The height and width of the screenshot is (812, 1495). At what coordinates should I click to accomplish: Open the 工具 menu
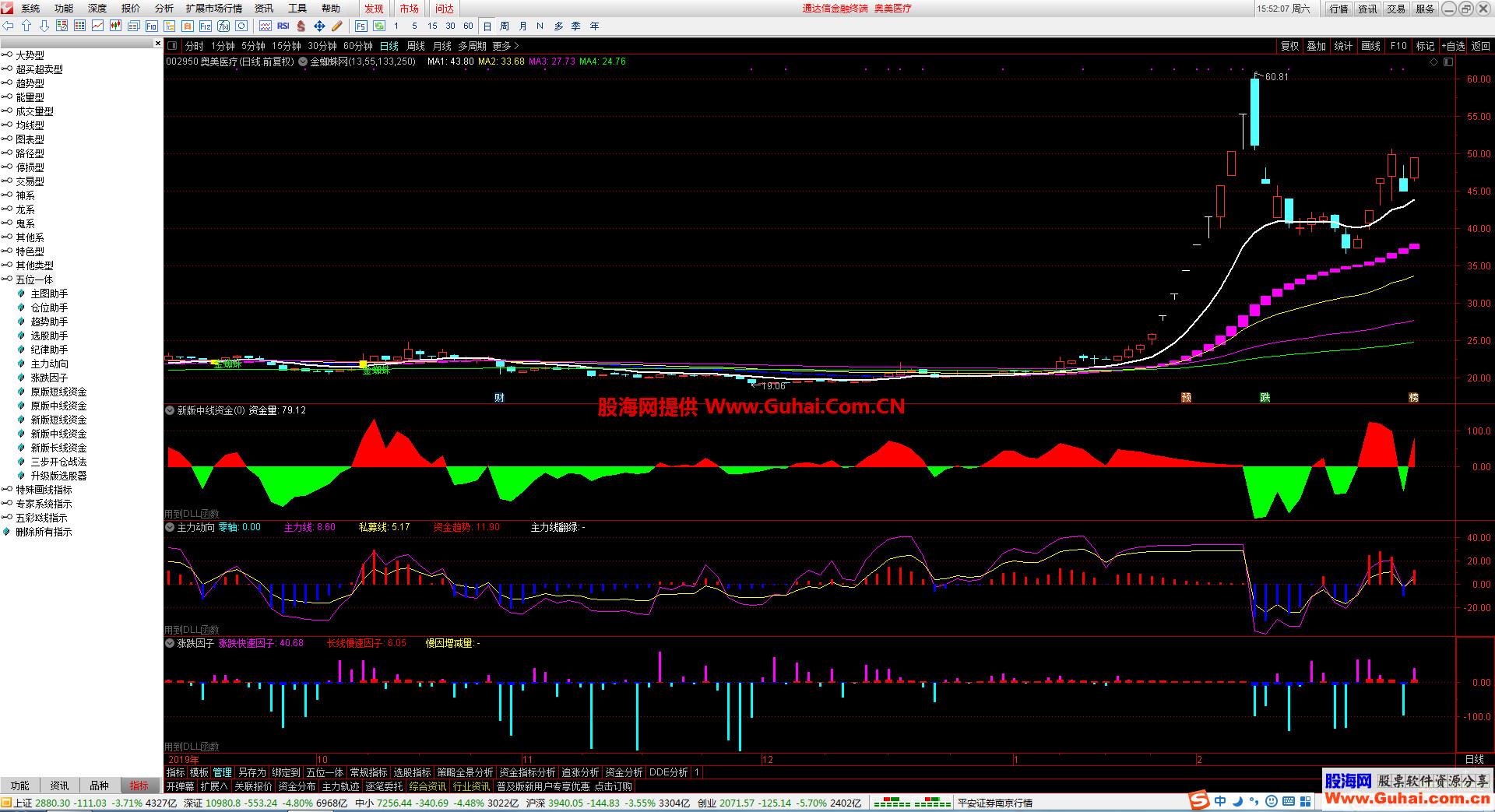297,9
